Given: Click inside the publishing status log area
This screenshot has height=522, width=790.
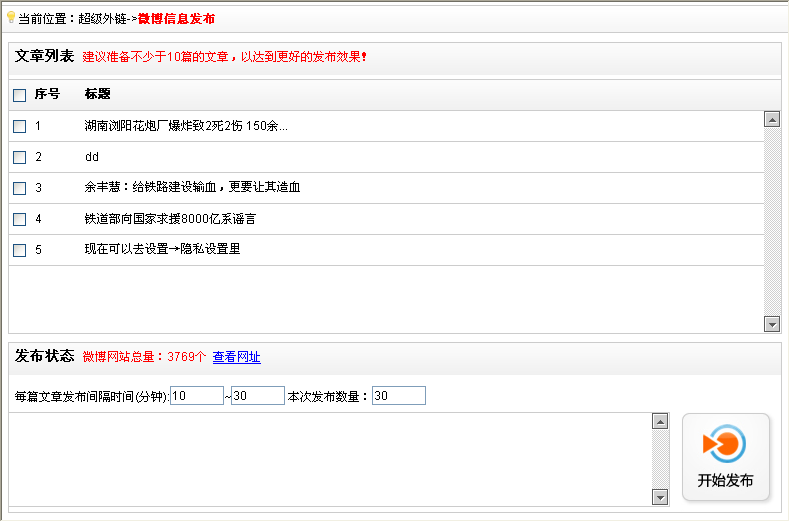Looking at the screenshot, I should pos(330,459).
